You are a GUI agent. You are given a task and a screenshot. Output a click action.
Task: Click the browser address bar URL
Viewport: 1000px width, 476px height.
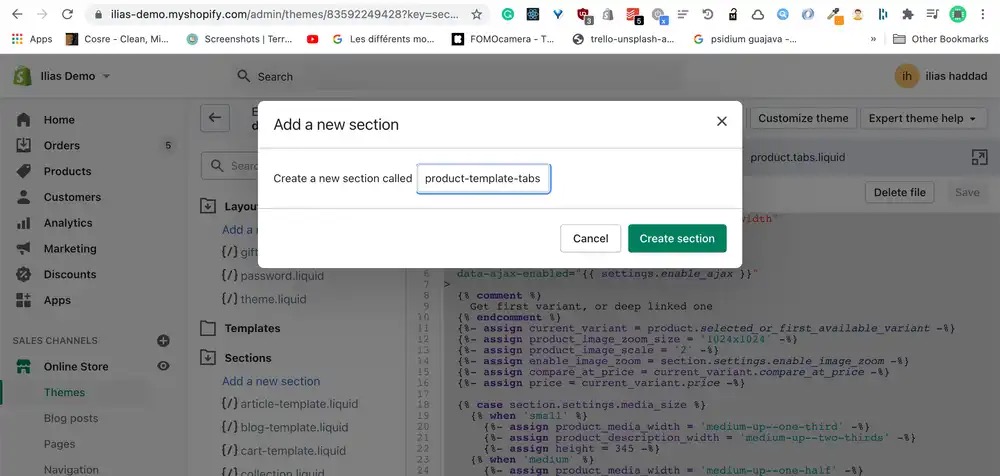coord(284,14)
